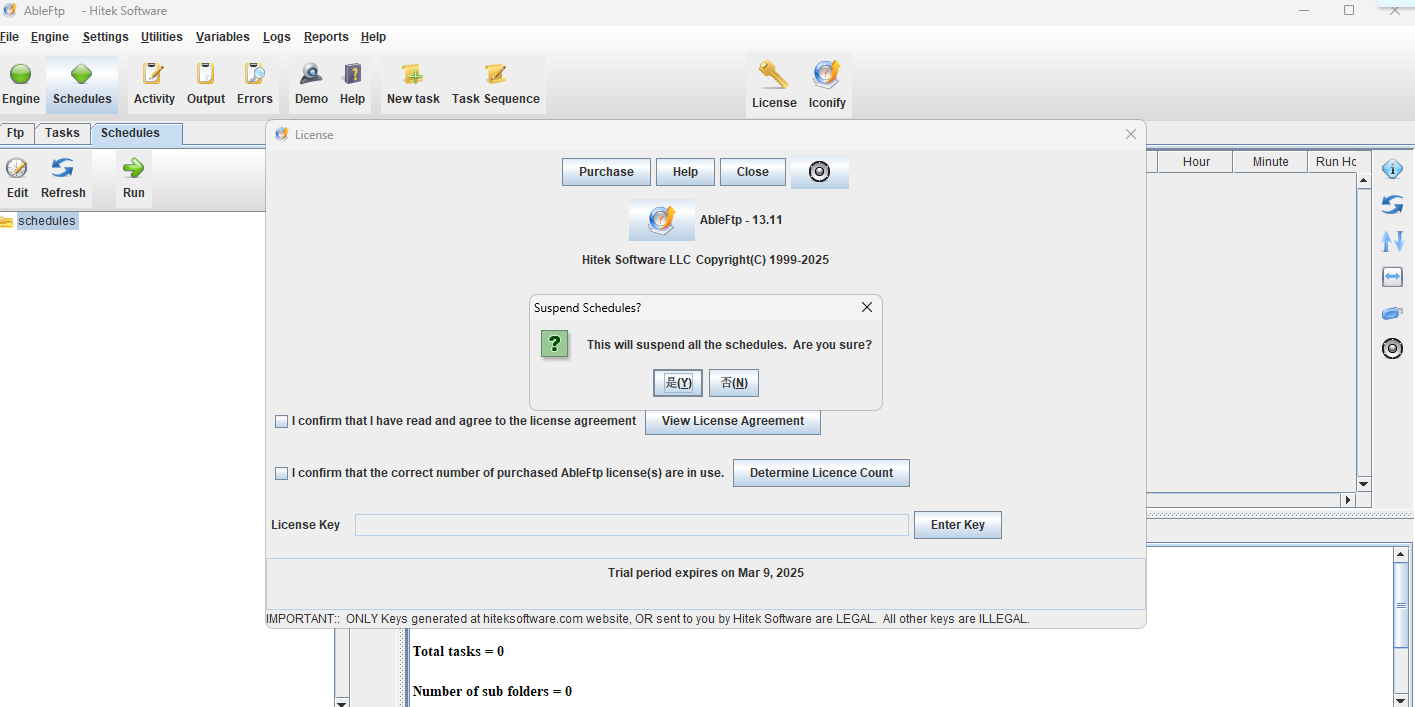Viewport: 1415px width, 707px height.
Task: Check the license agreement confirmation checkbox
Action: [x=282, y=422]
